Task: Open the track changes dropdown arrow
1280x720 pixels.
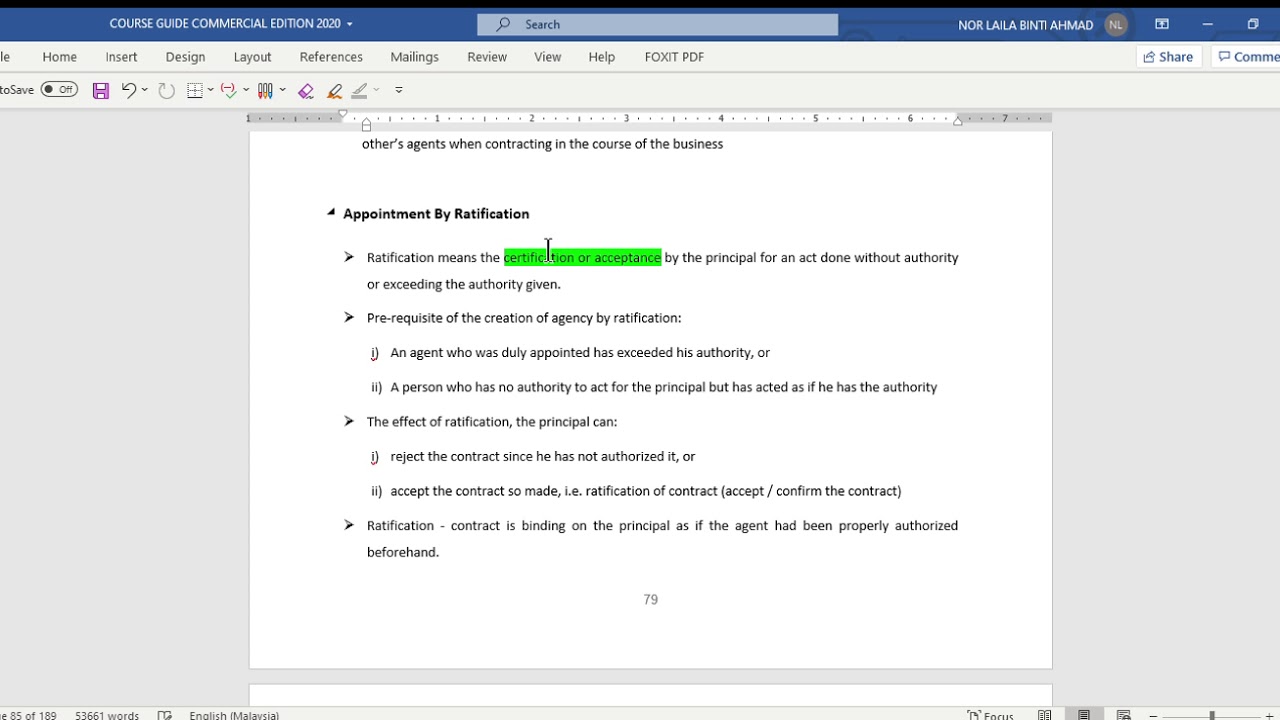Action: pos(246,90)
